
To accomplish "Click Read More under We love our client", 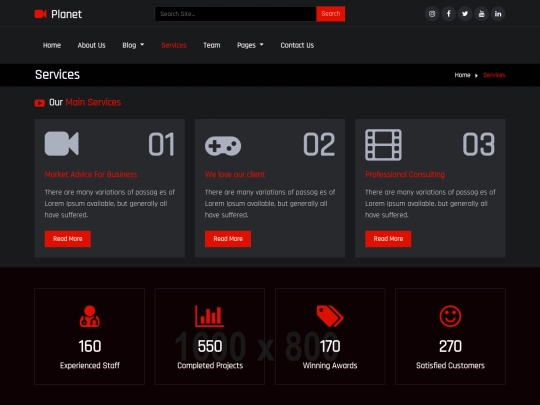I will [228, 239].
